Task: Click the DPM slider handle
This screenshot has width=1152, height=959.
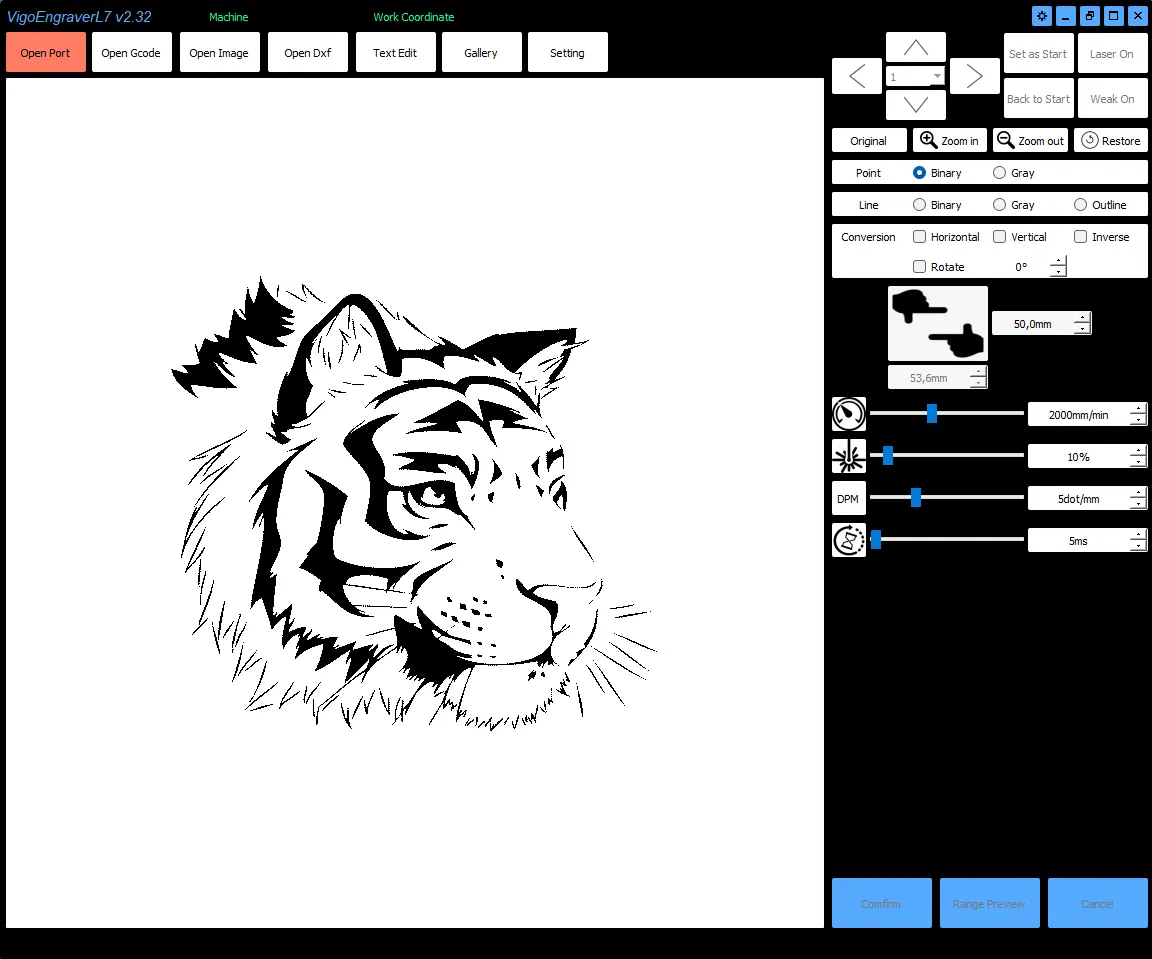Action: tap(916, 498)
